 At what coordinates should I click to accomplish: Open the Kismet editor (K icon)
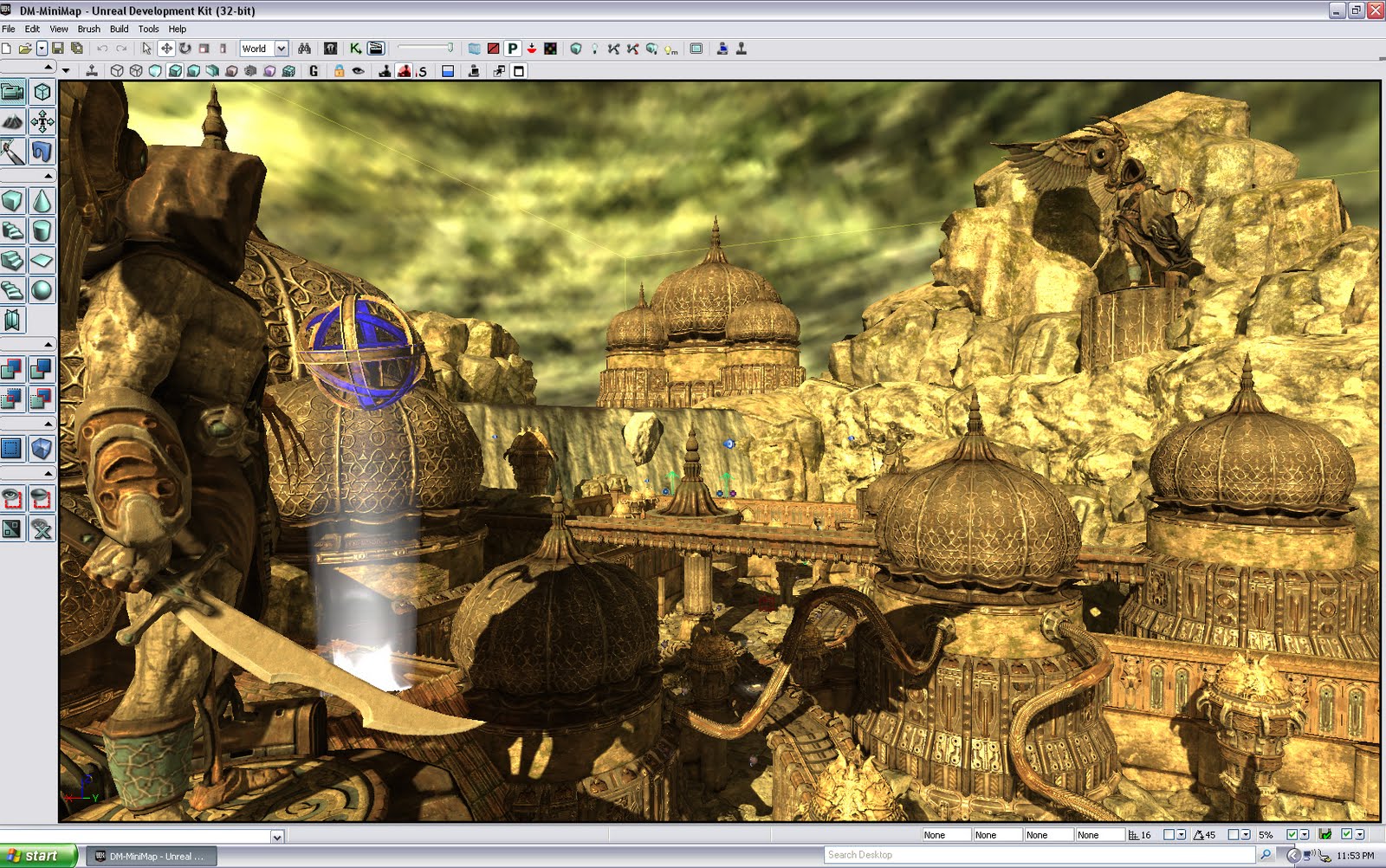pos(355,49)
